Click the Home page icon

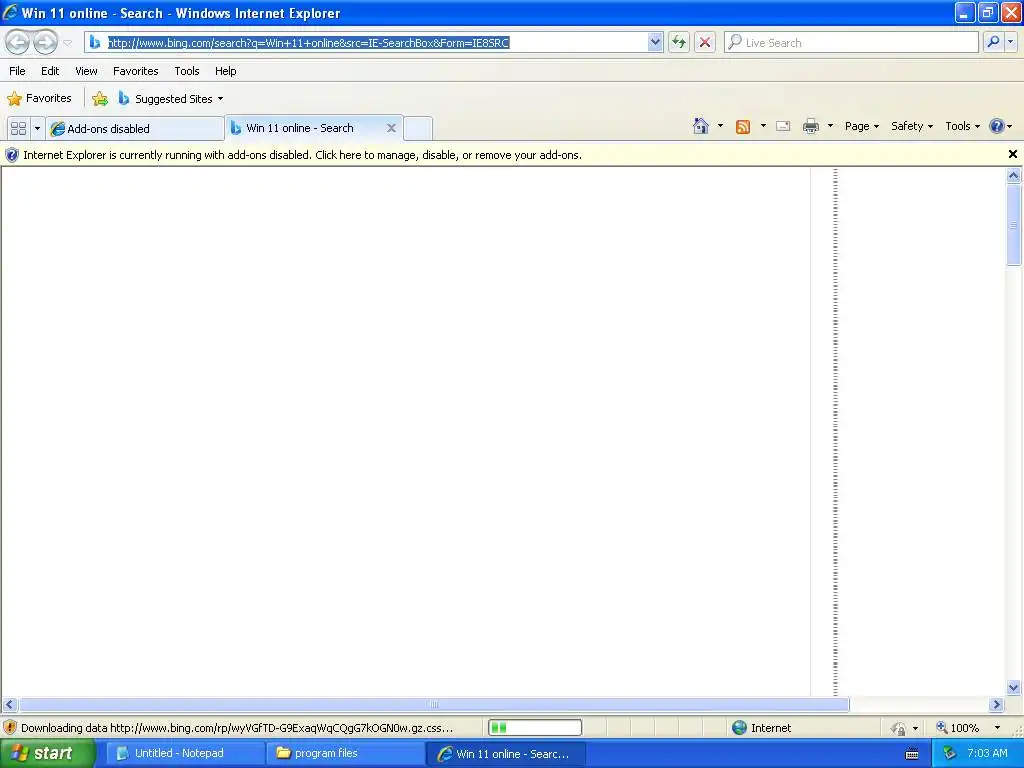tap(701, 126)
